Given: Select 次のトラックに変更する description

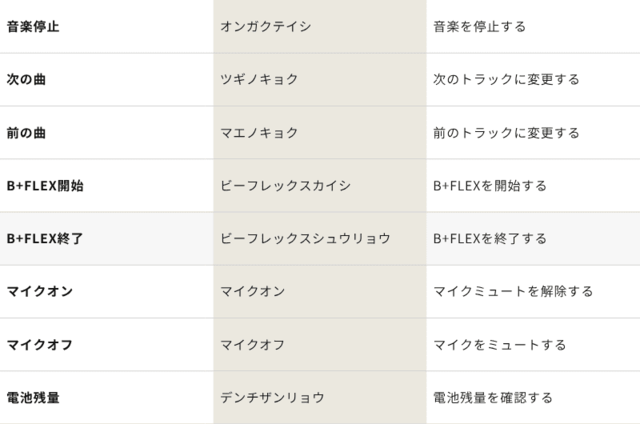Looking at the screenshot, I should click(506, 79).
